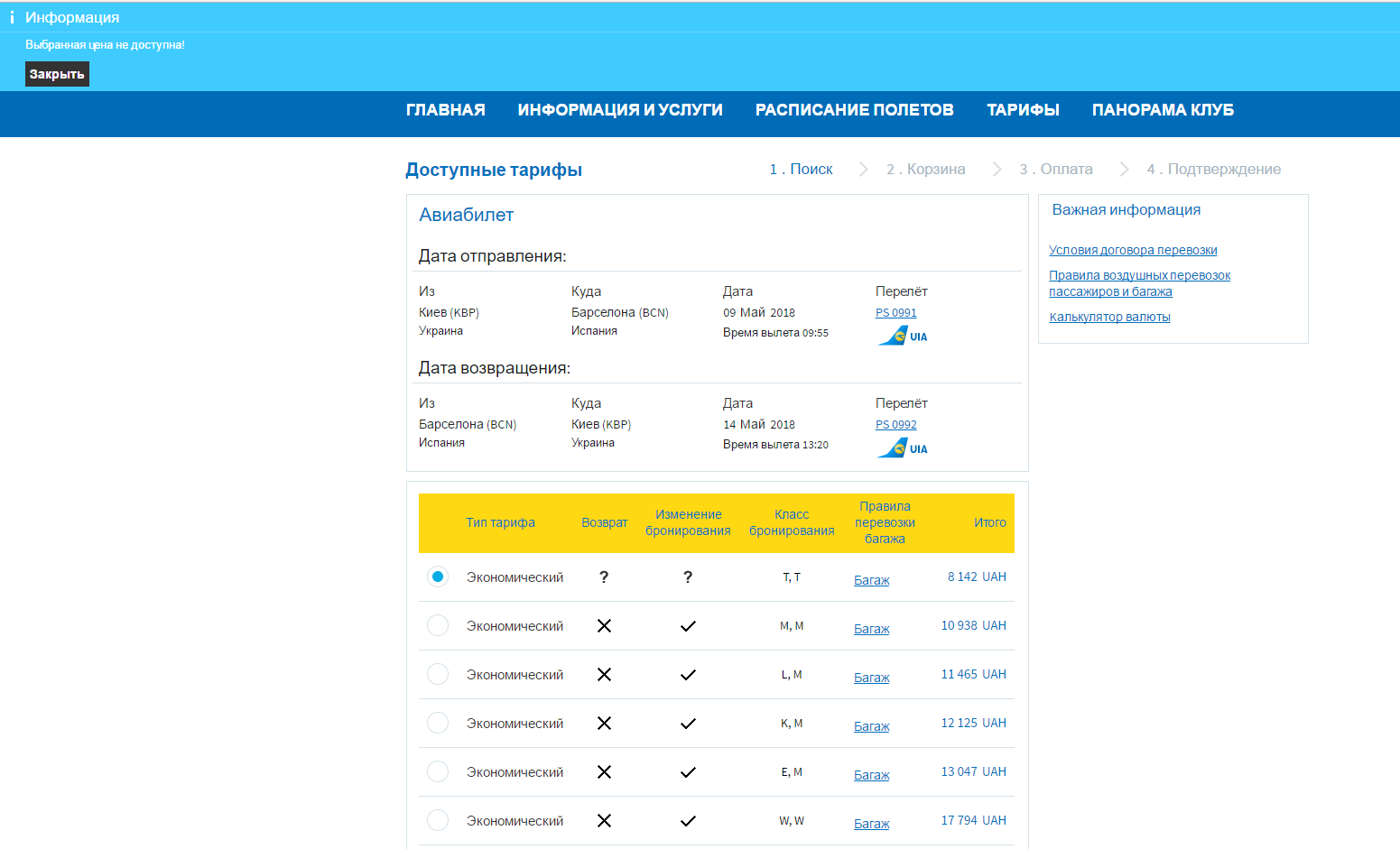Viewport: 1400px width, 849px height.
Task: Select the 8 142 UAH economy fare radio
Action: coord(438,577)
